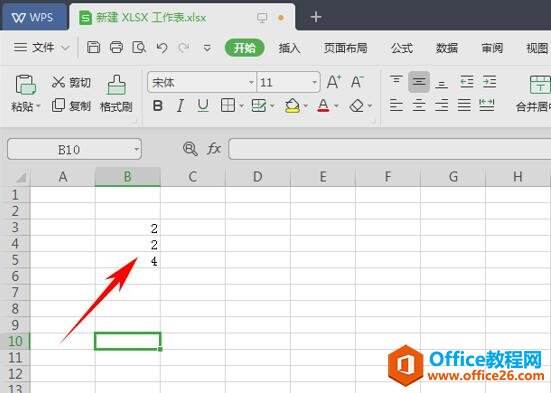Screen dimensions: 551x393
Task: Toggle Underline formatting
Action: [203, 105]
